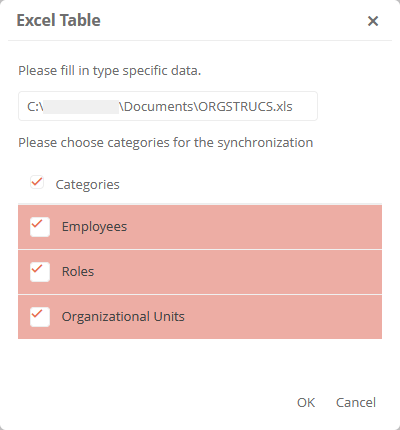The height and width of the screenshot is (430, 400).
Task: Select the Roles row label
Action: coord(78,272)
